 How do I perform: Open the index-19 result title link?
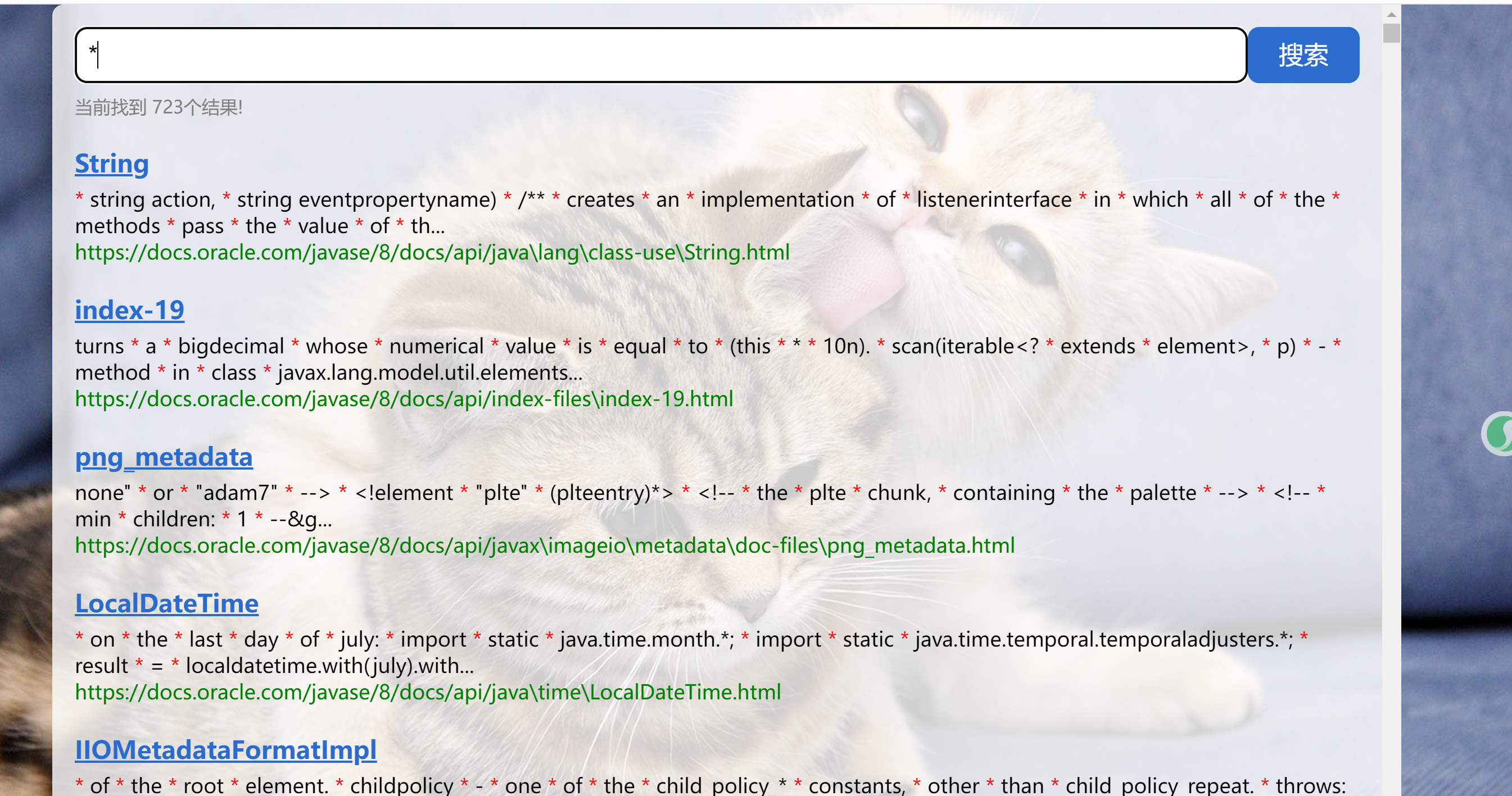tap(130, 310)
